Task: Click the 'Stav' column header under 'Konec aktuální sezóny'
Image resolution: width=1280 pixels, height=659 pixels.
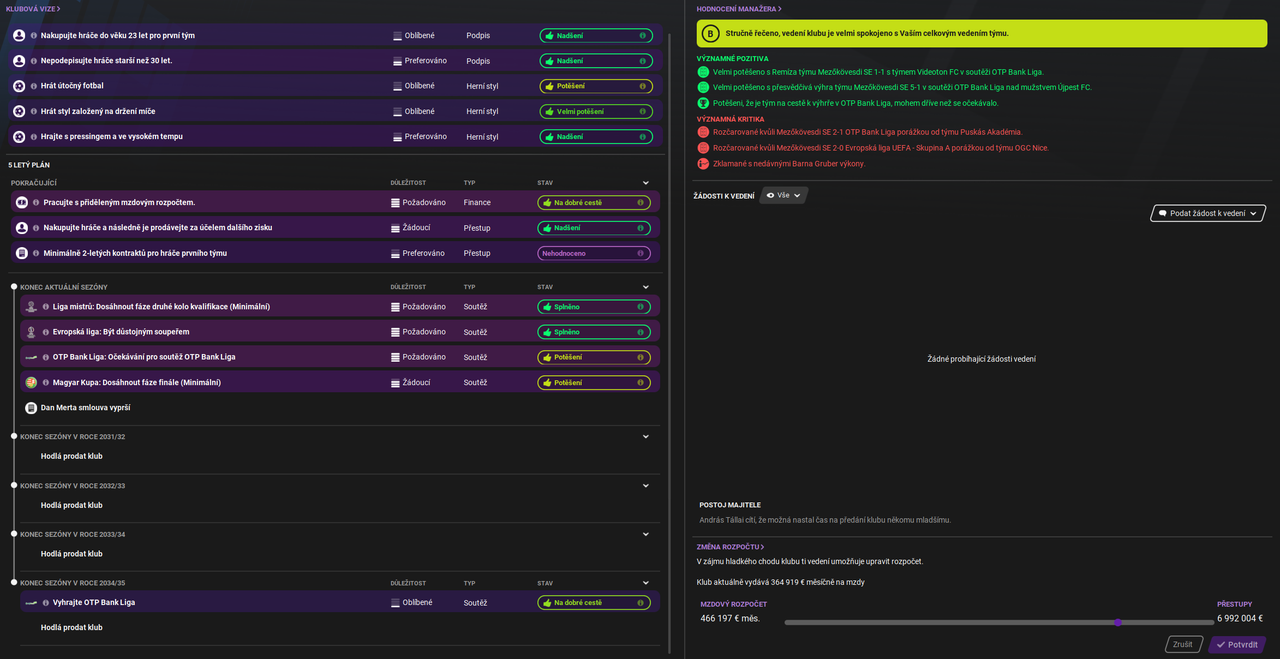Action: point(545,287)
